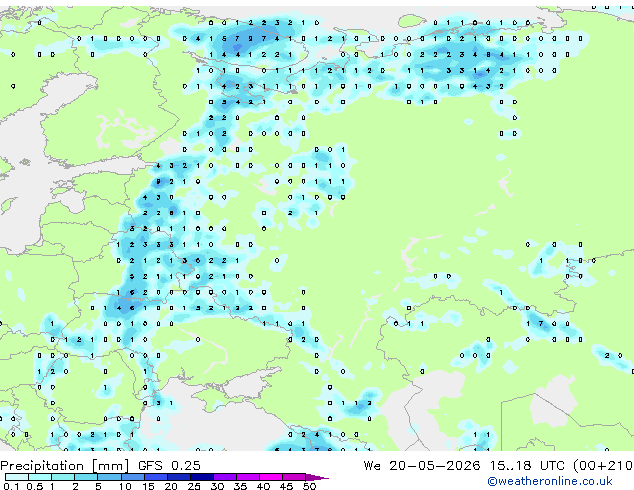The image size is (634, 490).
Task: Select the legend swatch between 5 and 10
Action: pos(109,477)
